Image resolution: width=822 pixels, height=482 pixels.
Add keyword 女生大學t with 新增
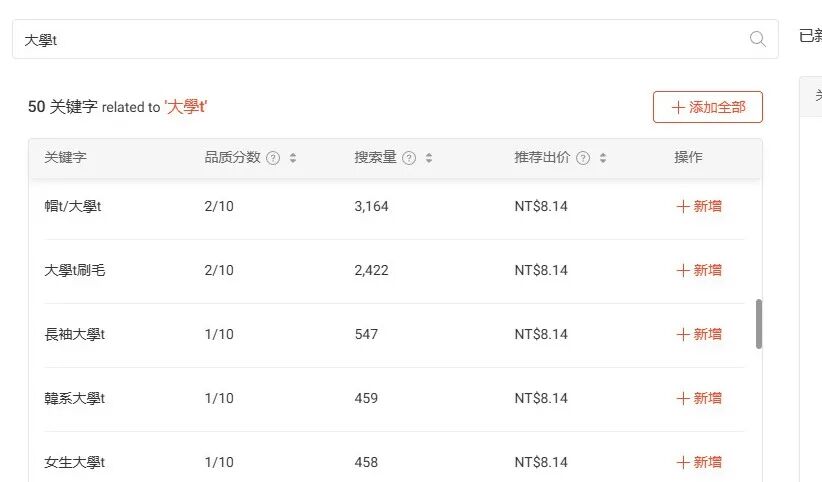click(699, 462)
